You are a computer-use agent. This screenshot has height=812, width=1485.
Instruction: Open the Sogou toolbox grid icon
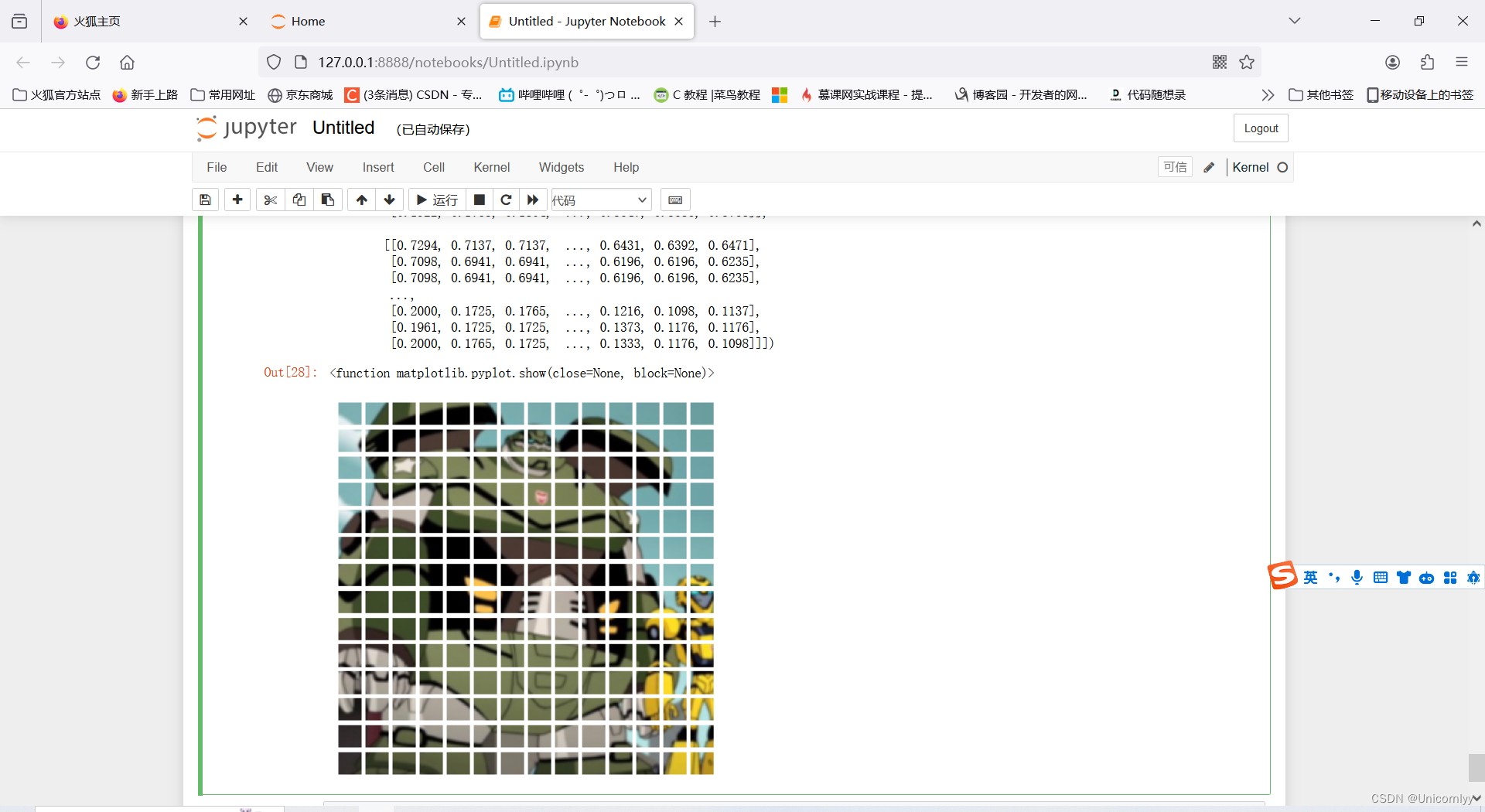click(1450, 578)
